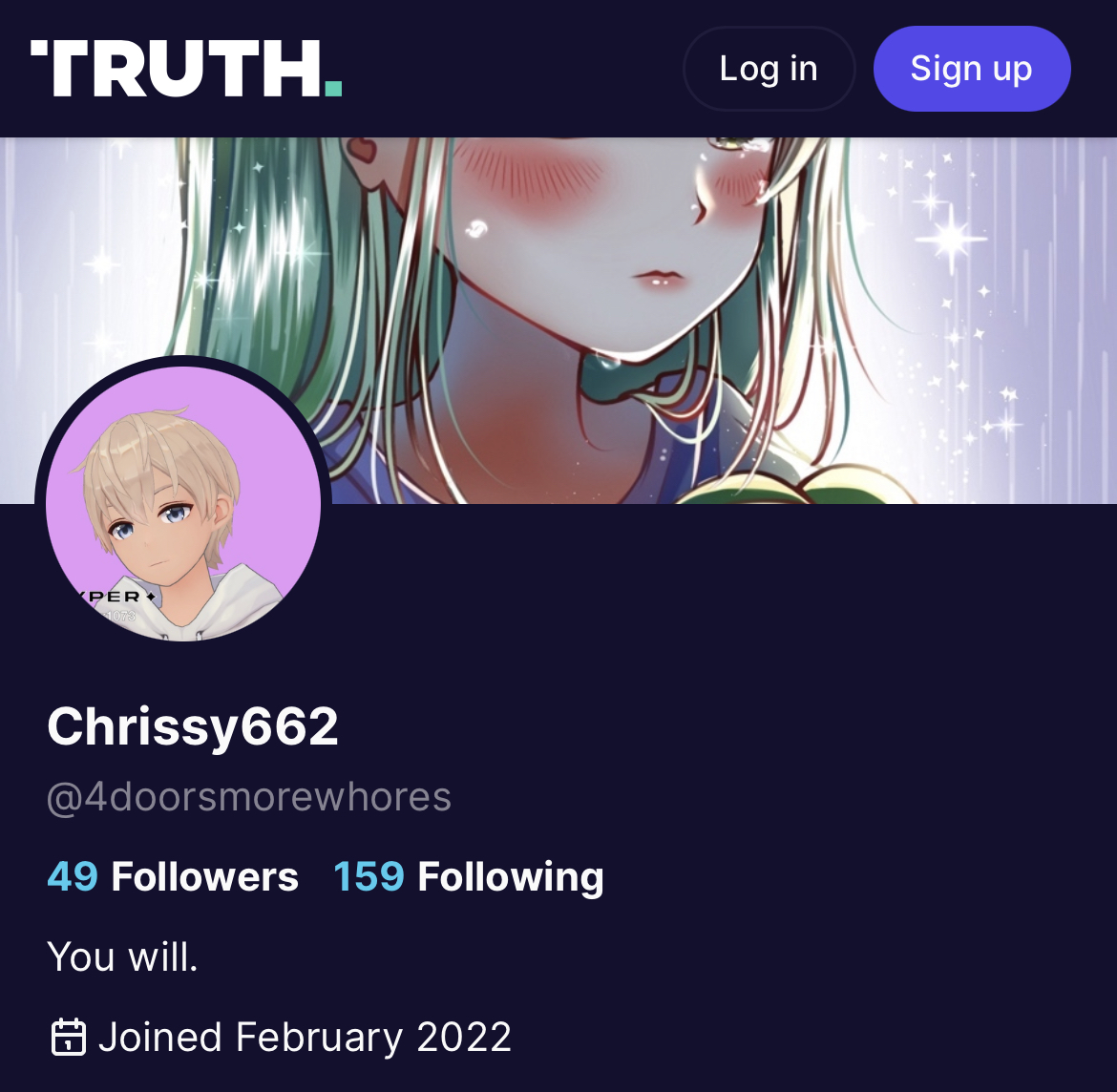Click the 49 follower count number
1117x1092 pixels.
[73, 876]
